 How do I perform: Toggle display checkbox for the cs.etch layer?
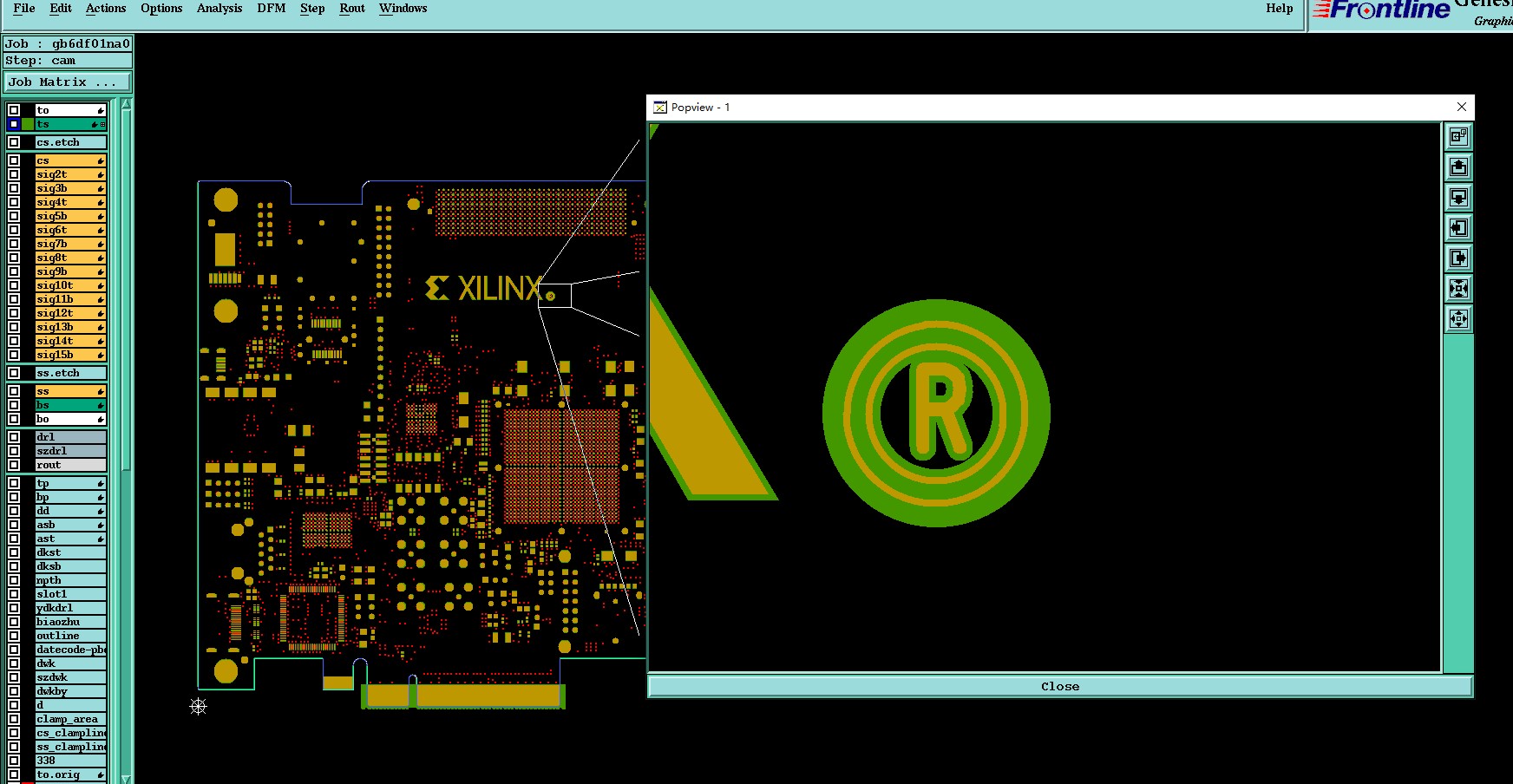pos(14,142)
